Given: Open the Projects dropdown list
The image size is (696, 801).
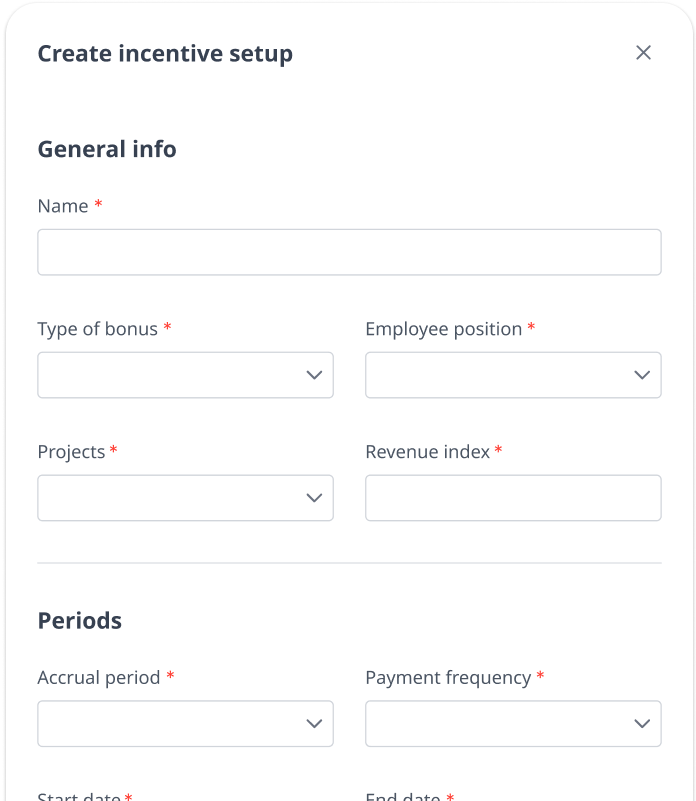Looking at the screenshot, I should tap(170, 498).
